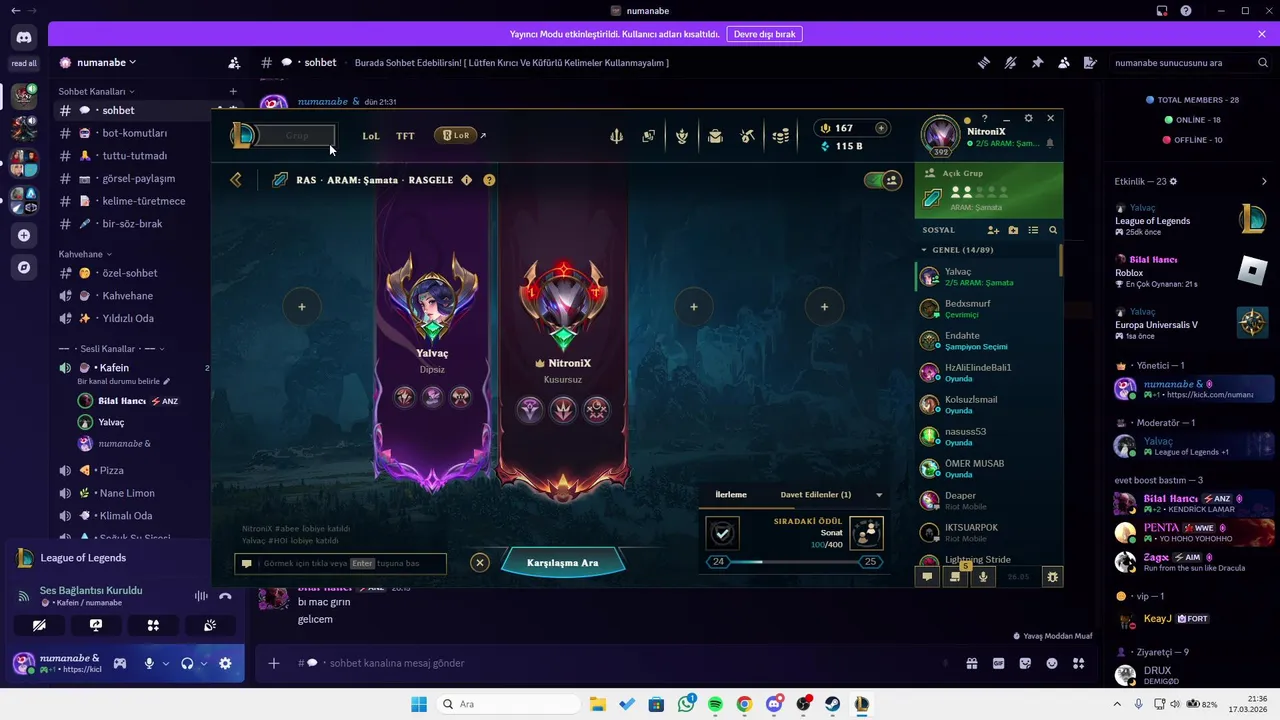This screenshot has height=720, width=1280.
Task: Click the League voice microphone icon
Action: (984, 576)
